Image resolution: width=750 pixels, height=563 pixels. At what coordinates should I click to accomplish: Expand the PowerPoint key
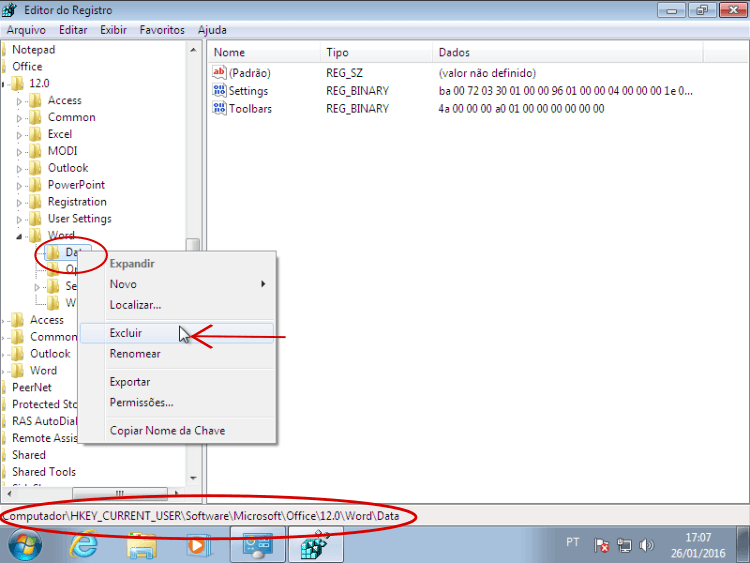click(x=19, y=186)
